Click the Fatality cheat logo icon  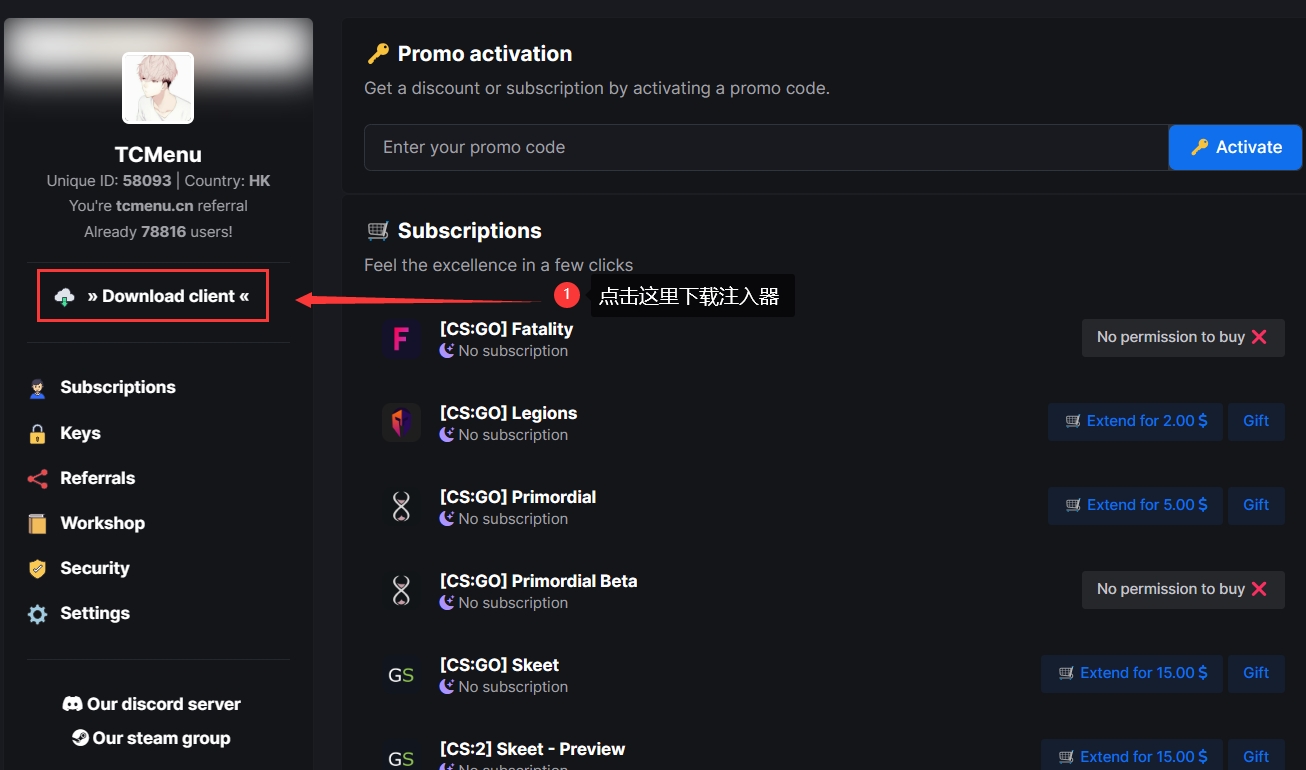pos(401,339)
